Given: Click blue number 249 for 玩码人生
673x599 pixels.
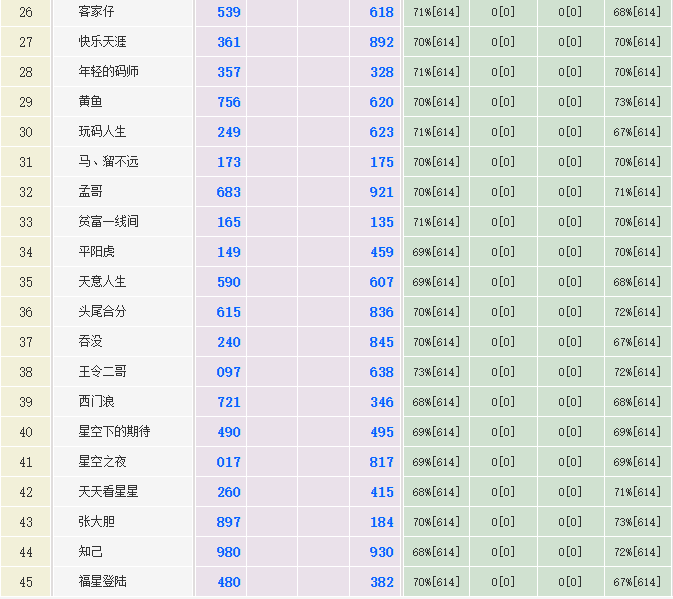Looking at the screenshot, I should 229,132.
